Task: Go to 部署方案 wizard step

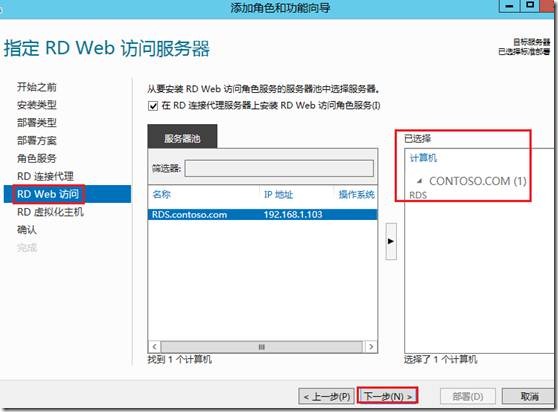Action: (37, 141)
